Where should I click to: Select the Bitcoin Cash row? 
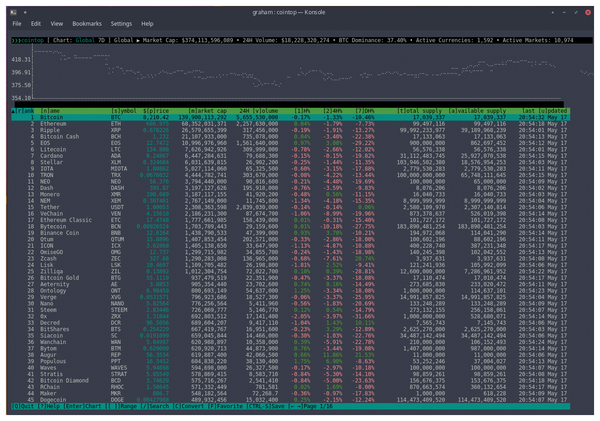(291, 137)
